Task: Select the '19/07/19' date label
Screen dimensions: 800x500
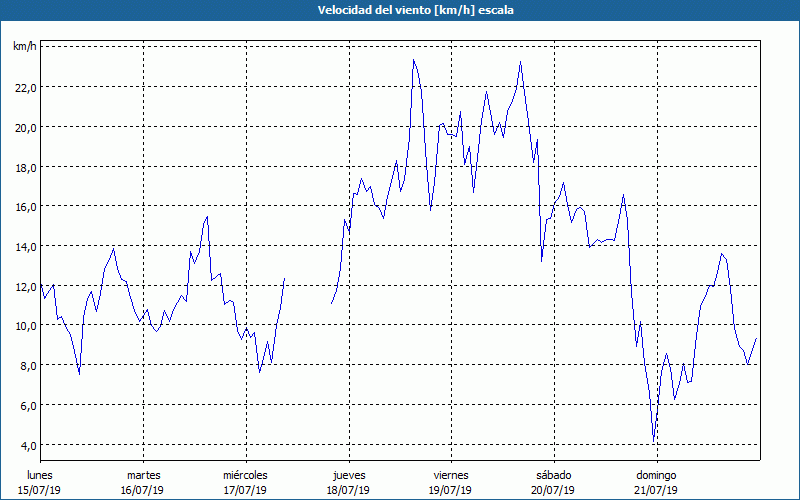Action: [451, 490]
